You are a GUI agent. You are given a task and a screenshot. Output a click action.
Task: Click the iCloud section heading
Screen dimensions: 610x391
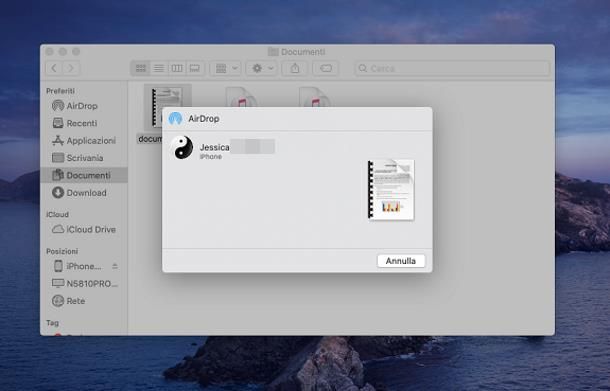point(57,214)
